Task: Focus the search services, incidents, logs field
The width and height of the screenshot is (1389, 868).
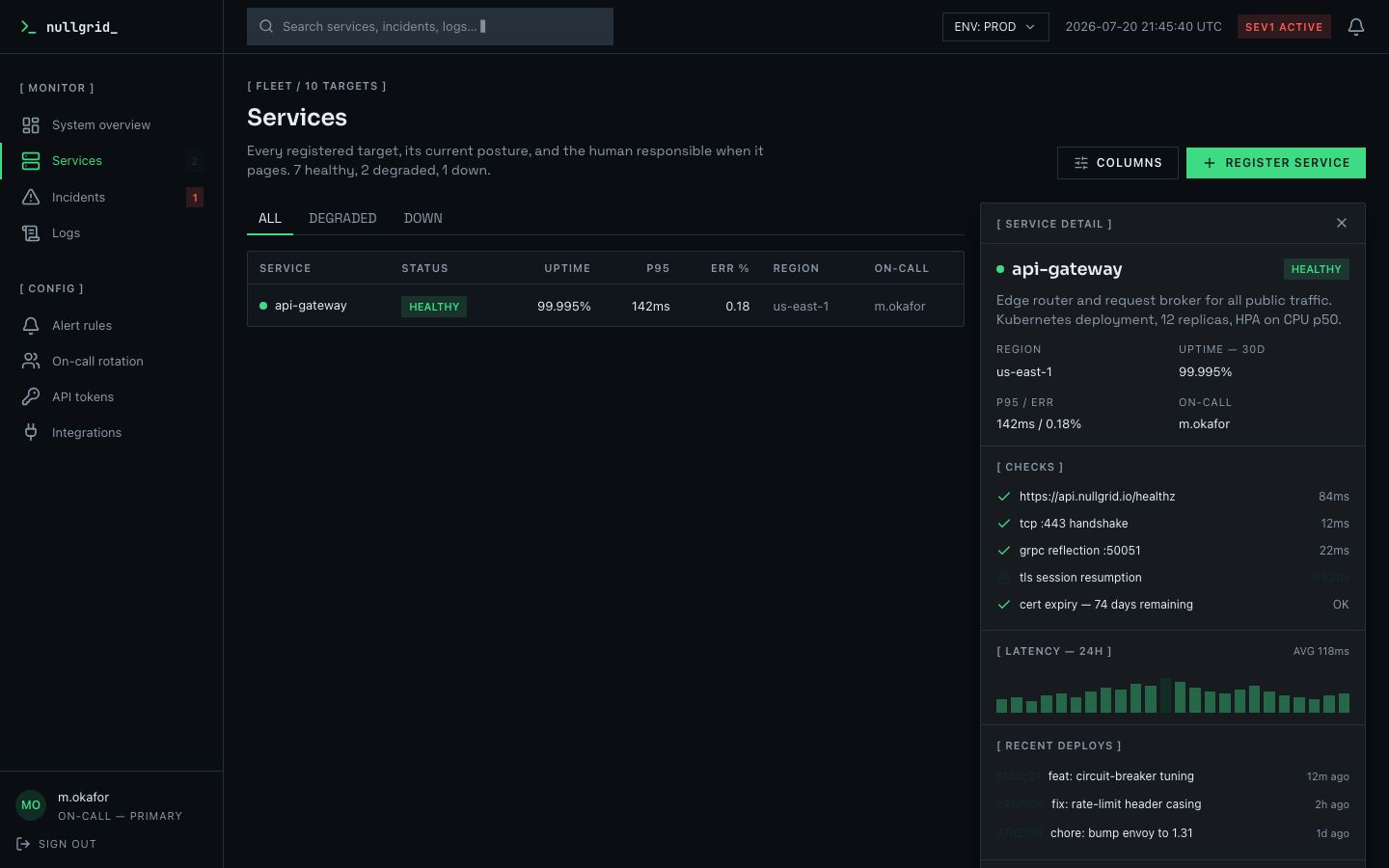Action: (x=430, y=27)
